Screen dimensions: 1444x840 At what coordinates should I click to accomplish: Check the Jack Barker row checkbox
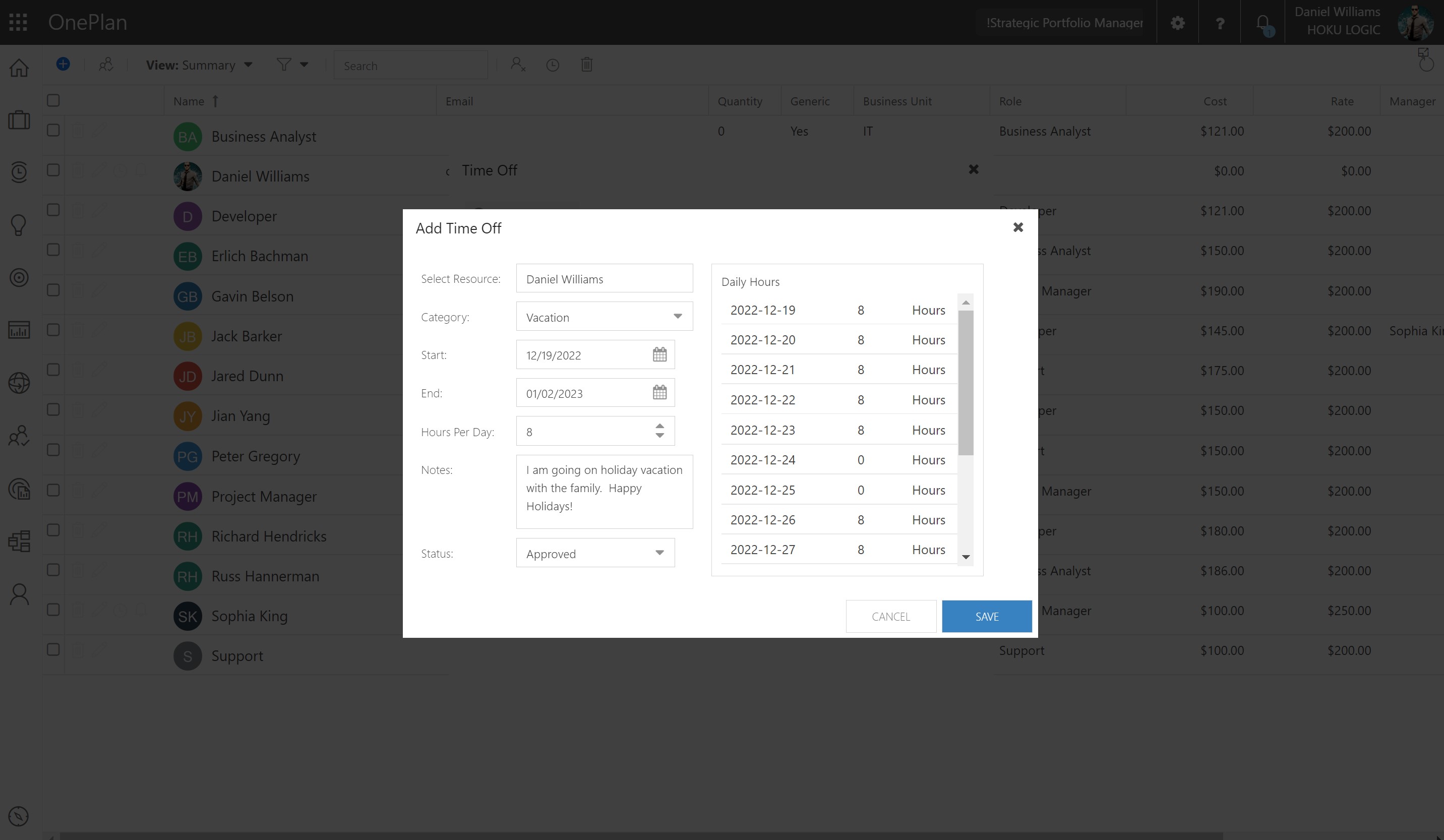(x=53, y=329)
